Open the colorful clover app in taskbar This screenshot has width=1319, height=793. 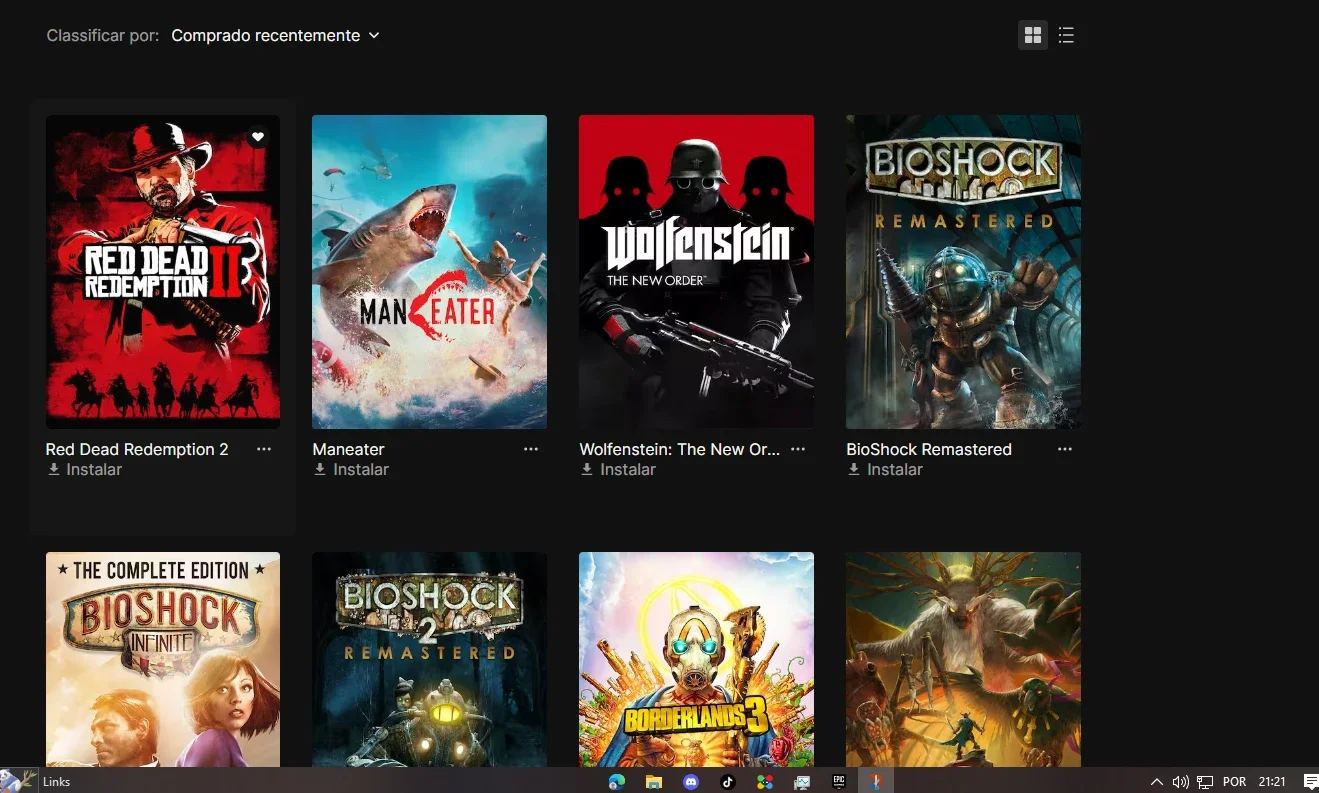(x=765, y=781)
